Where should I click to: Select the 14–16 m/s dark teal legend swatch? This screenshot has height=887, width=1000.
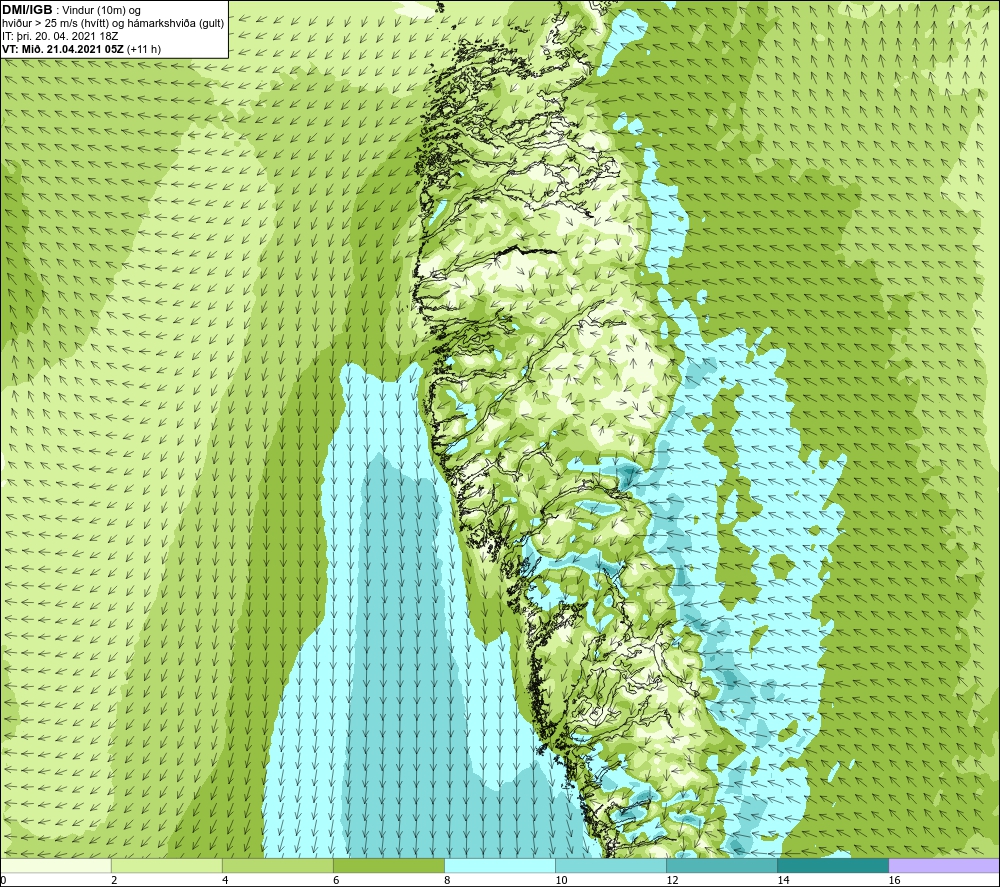click(833, 865)
